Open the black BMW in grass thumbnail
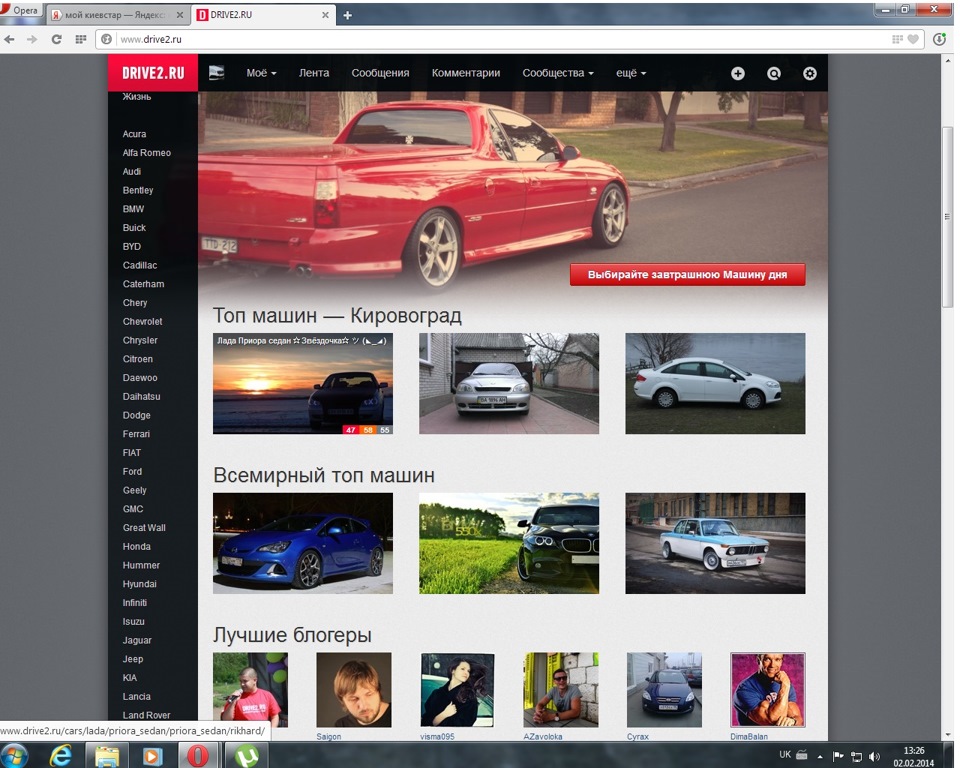 click(x=509, y=543)
